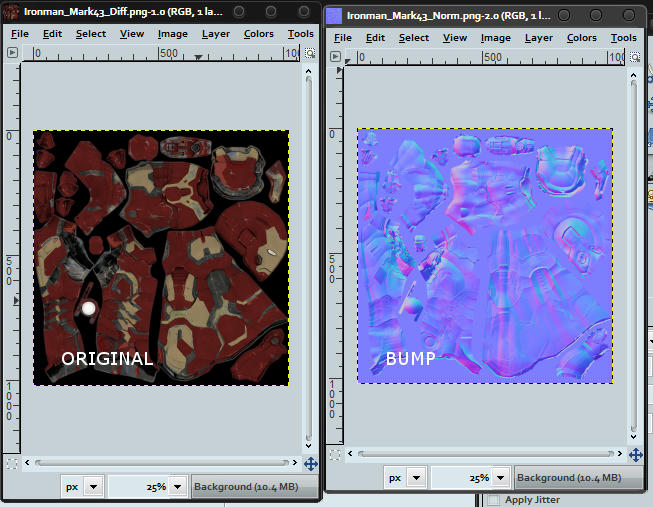Open Layer menu in Diff image window

(x=215, y=34)
